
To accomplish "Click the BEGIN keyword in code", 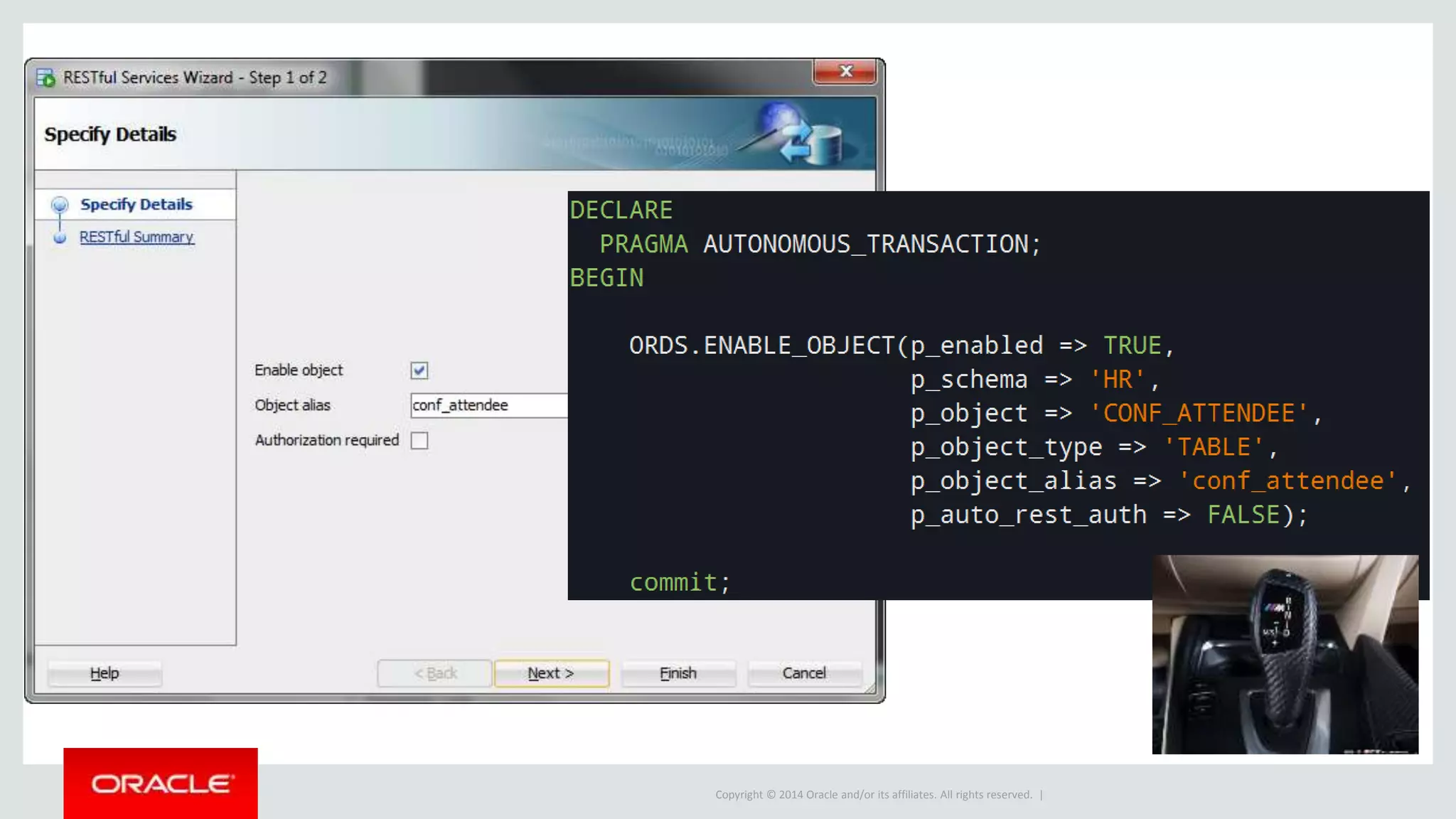I will tap(606, 278).
